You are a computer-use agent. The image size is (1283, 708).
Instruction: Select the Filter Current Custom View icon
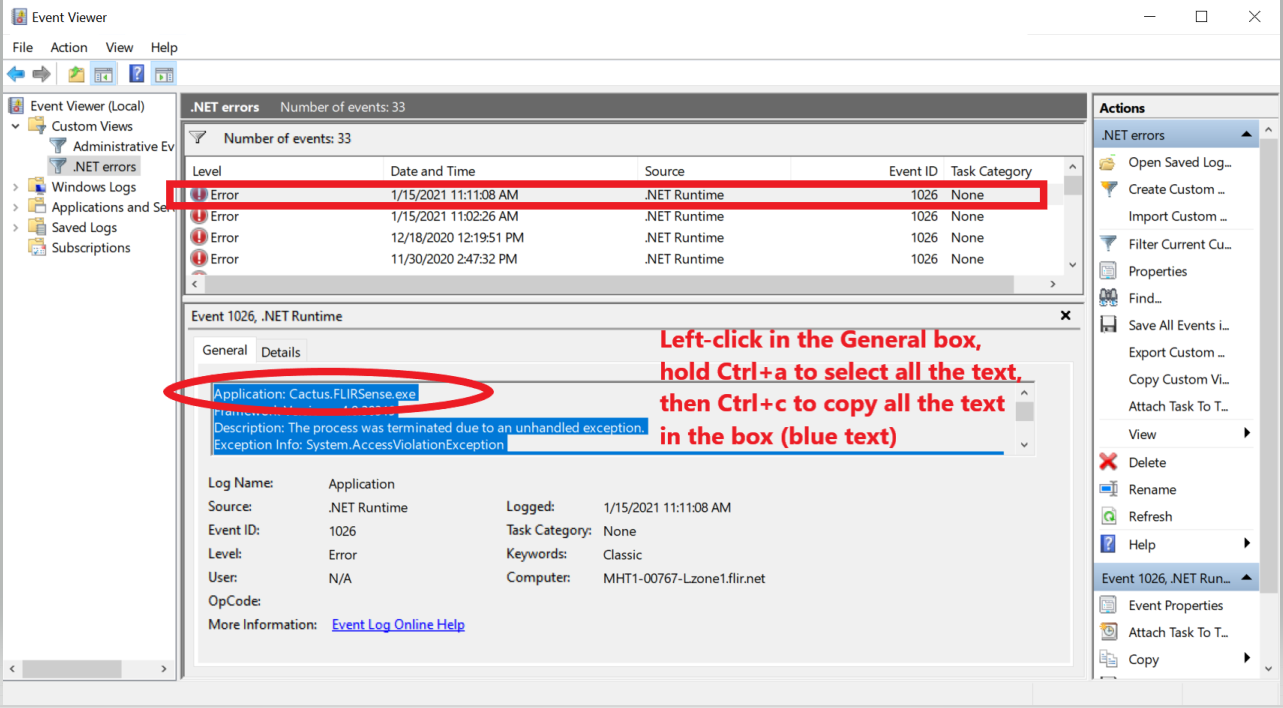point(1109,243)
